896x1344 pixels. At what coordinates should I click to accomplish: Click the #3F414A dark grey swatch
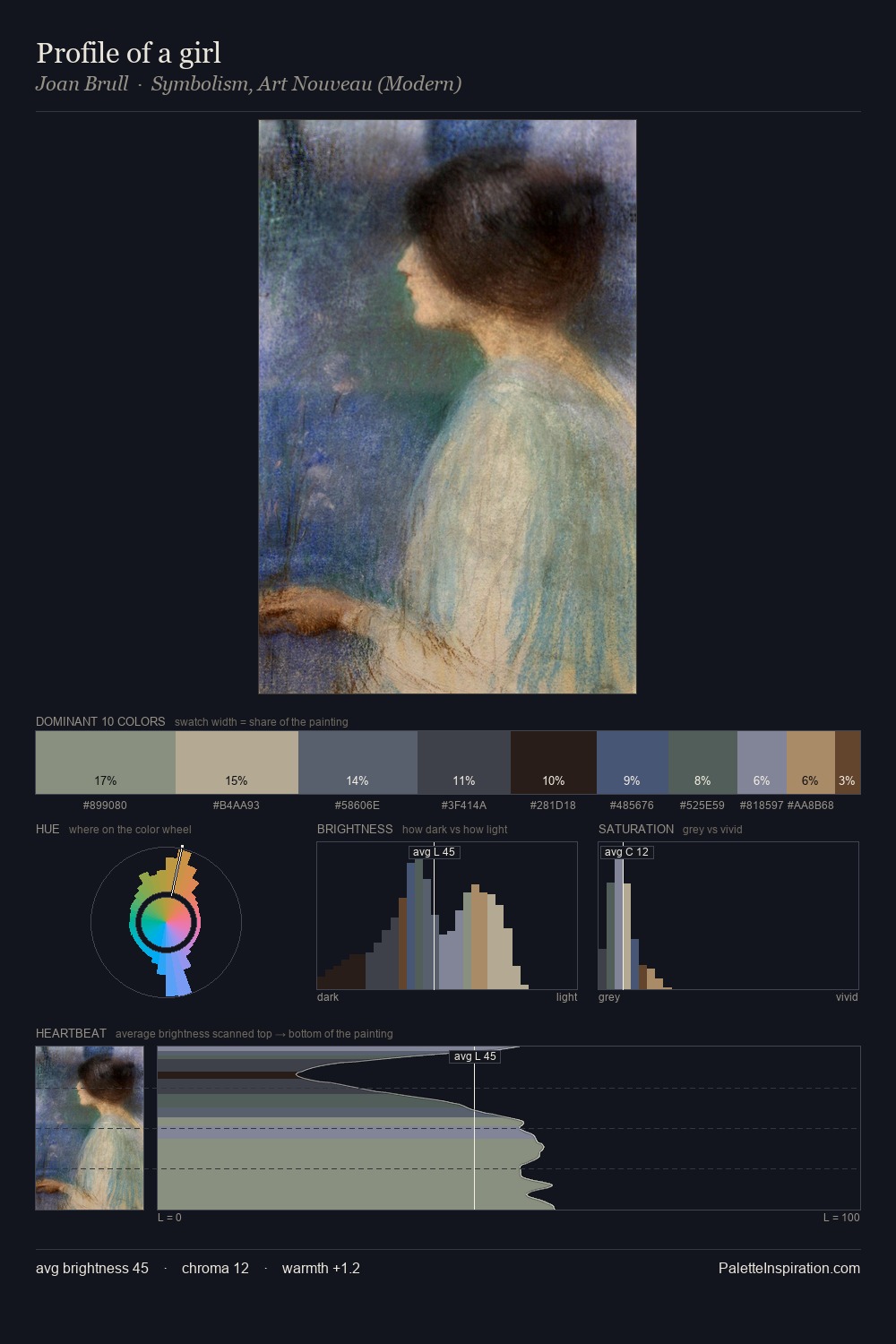coord(464,762)
